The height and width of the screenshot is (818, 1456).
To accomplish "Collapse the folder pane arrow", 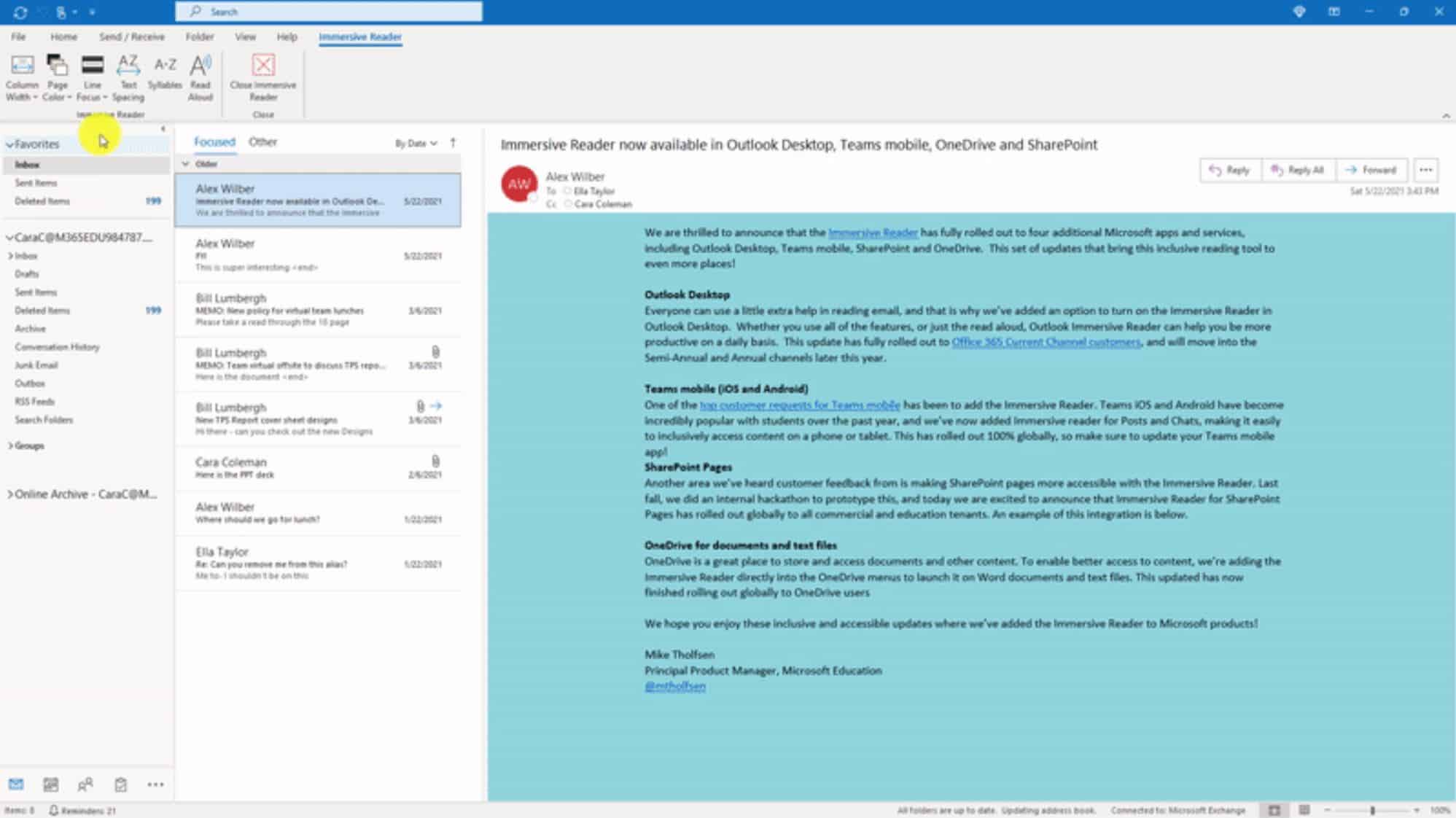I will point(163,129).
